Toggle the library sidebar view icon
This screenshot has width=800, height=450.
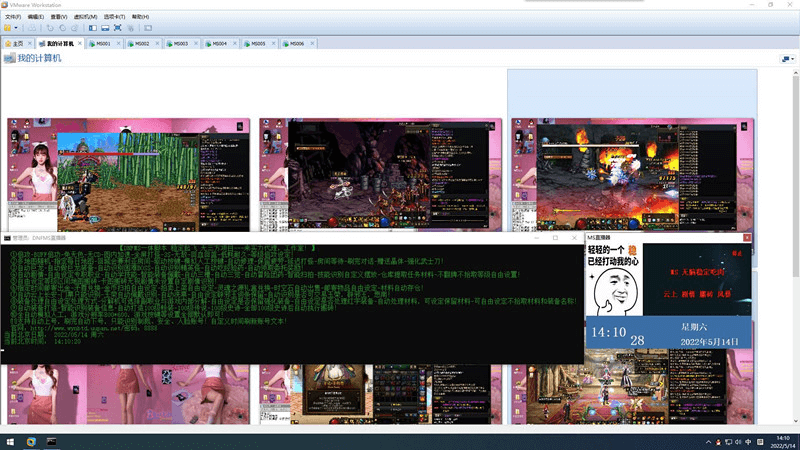[92, 28]
